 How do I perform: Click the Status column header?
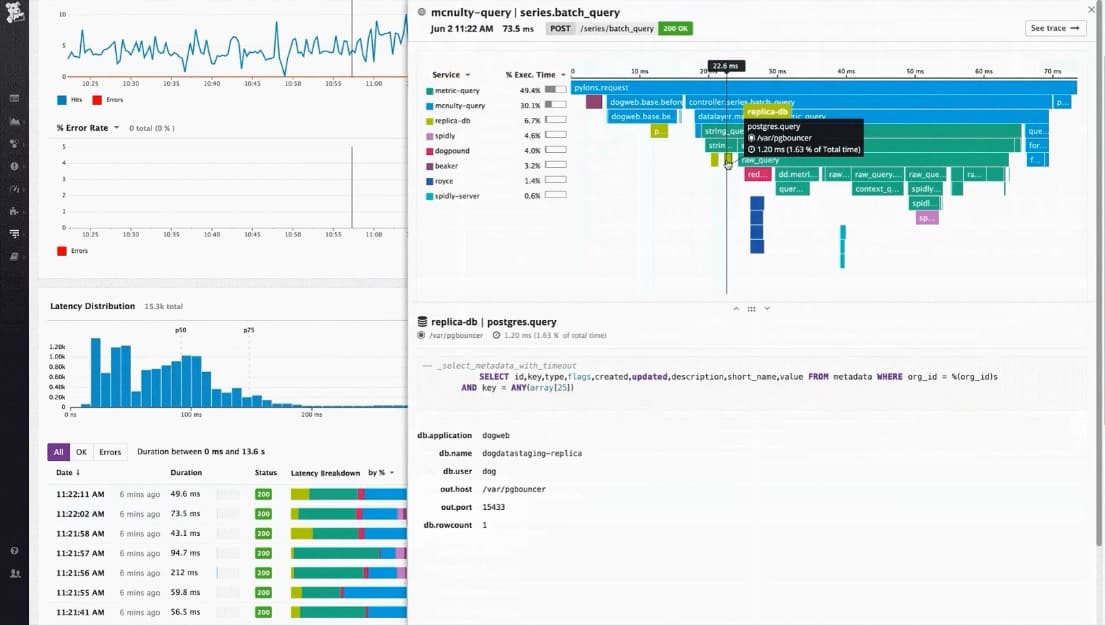pos(266,473)
